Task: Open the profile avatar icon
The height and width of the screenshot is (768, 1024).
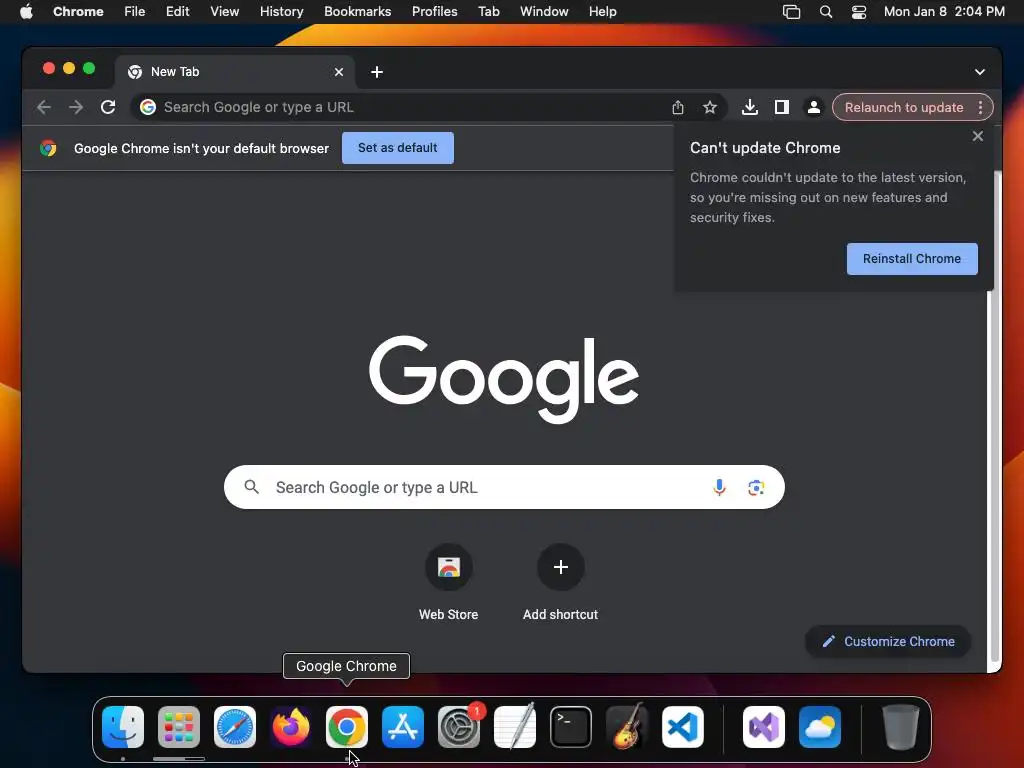Action: 814,107
